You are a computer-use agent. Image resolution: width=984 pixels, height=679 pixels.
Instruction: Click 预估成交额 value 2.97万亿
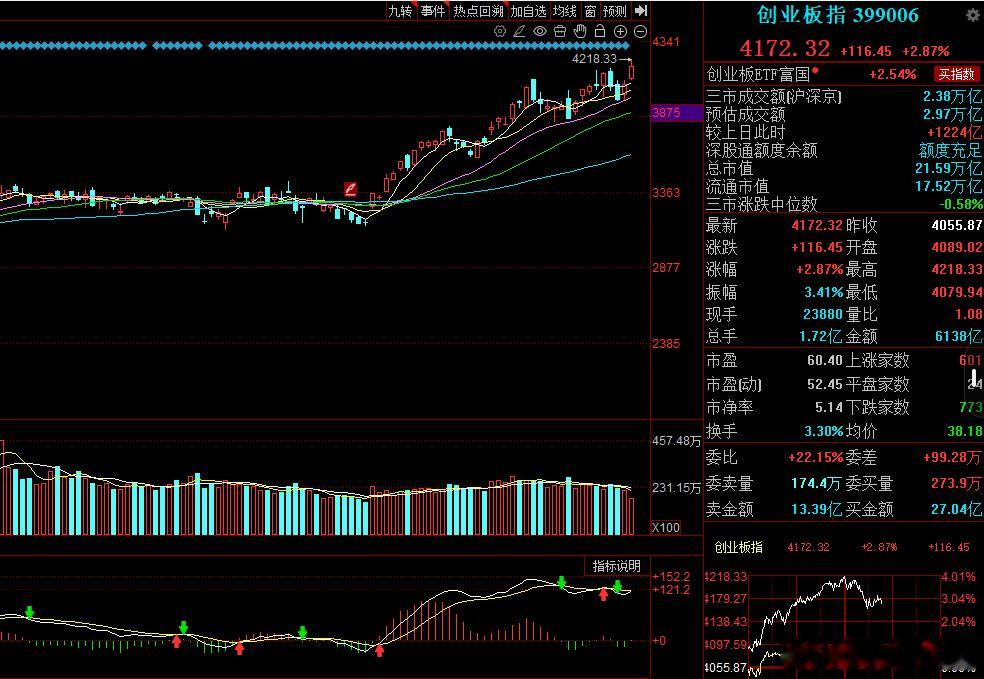[952, 114]
